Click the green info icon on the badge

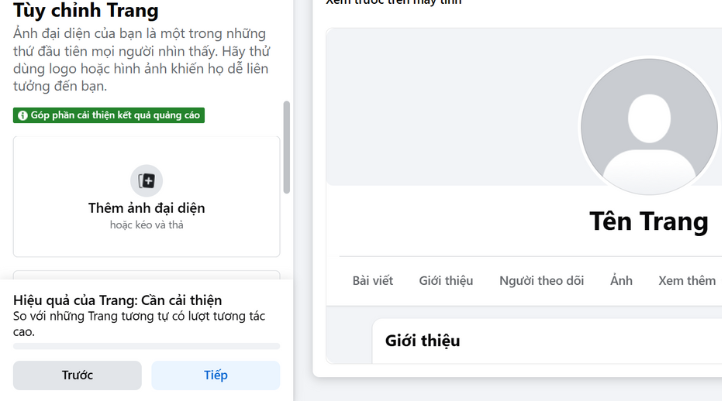pyautogui.click(x=22, y=116)
